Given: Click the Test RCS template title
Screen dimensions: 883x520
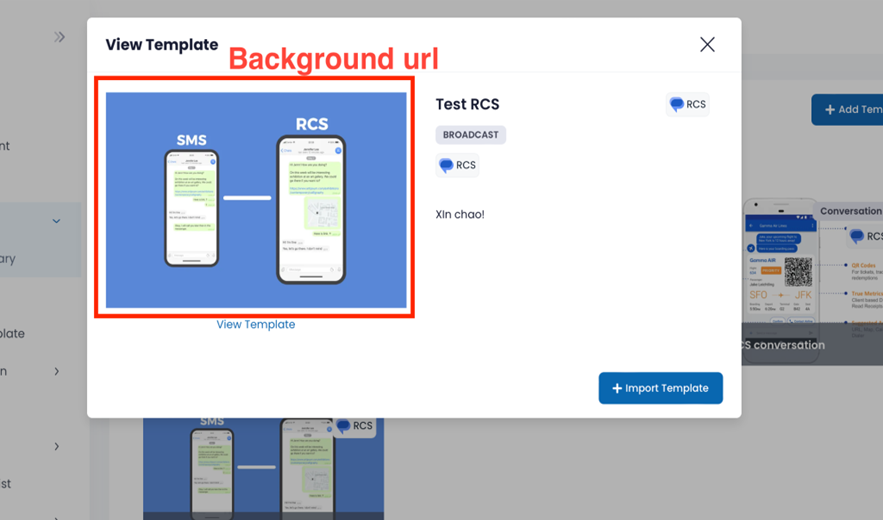Looking at the screenshot, I should 467,104.
